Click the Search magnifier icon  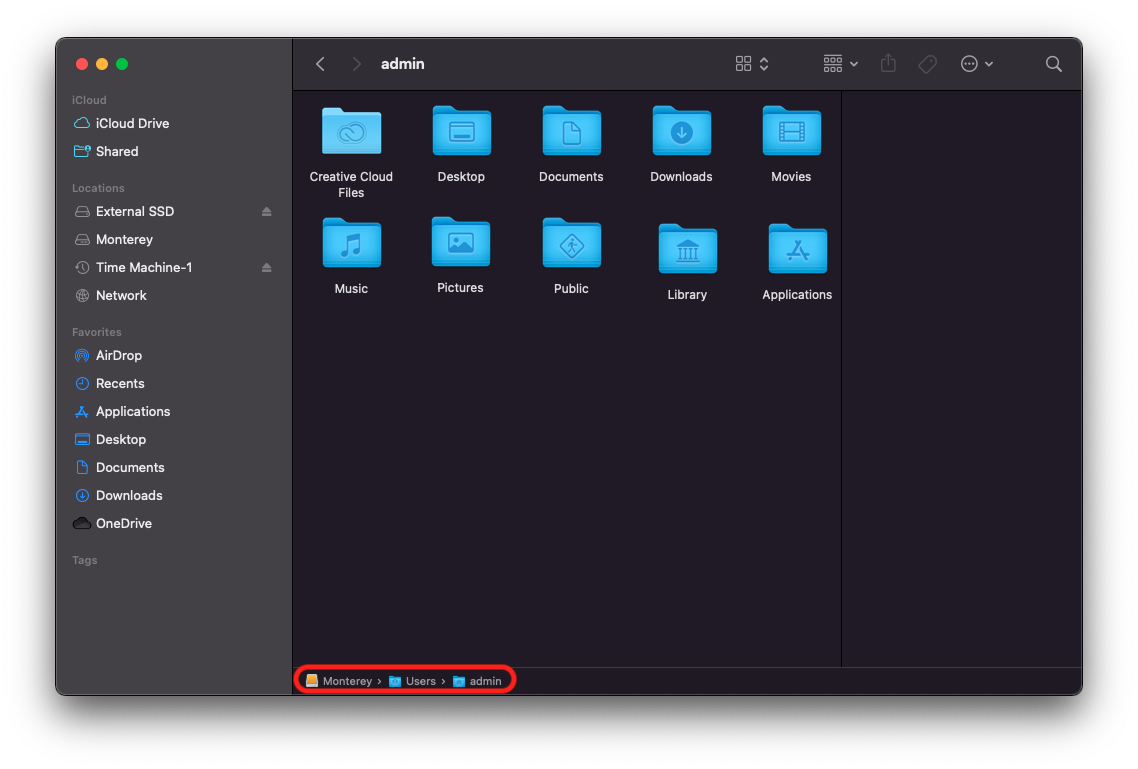coord(1054,64)
